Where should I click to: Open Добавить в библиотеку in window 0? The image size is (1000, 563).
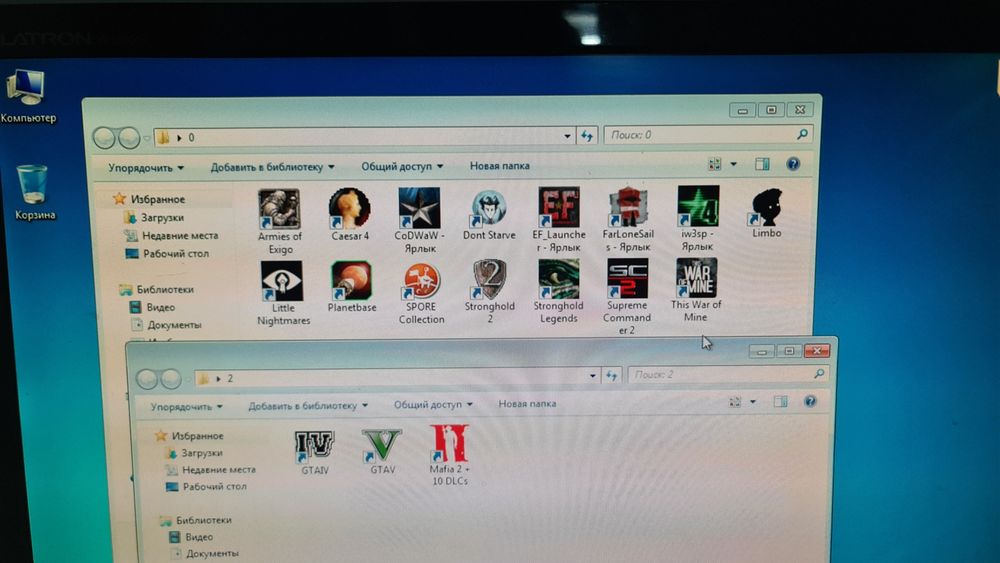point(272,167)
